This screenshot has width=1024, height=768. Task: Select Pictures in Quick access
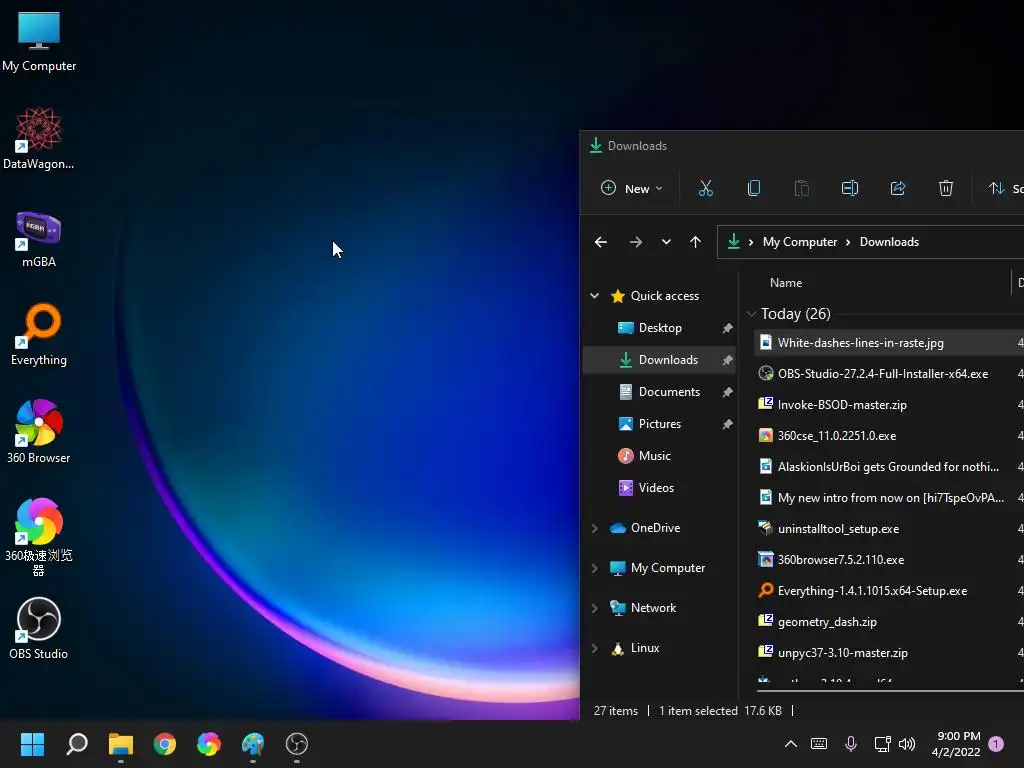click(x=659, y=424)
